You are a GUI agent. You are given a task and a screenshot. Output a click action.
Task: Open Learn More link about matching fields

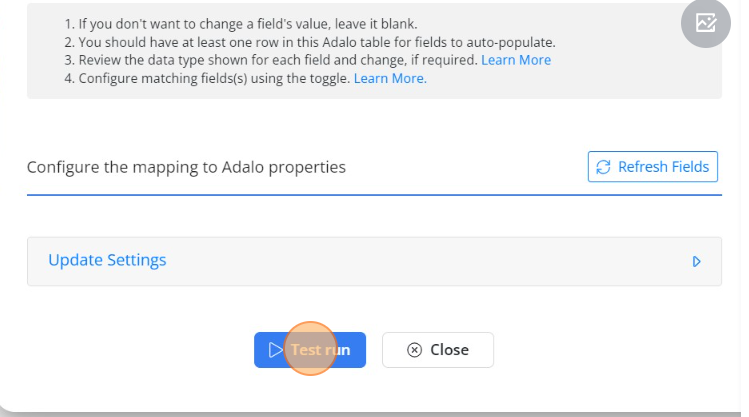click(390, 78)
